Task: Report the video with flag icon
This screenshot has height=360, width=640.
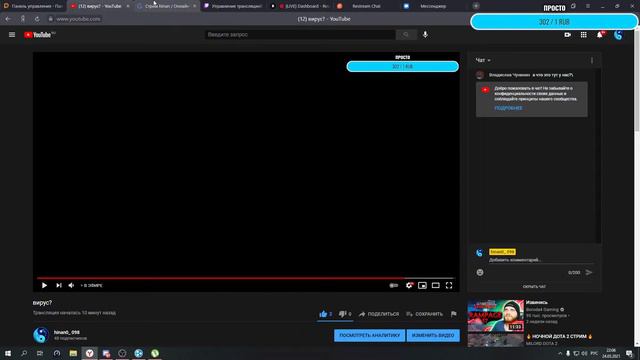Action: tap(453, 314)
